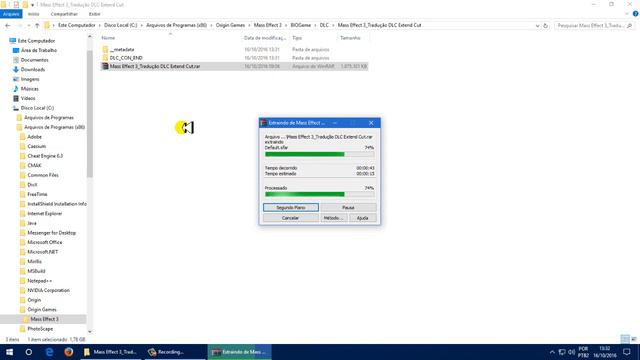640x360 pixels.
Task: Click the Ajuda button in dialog
Action: 362,218
